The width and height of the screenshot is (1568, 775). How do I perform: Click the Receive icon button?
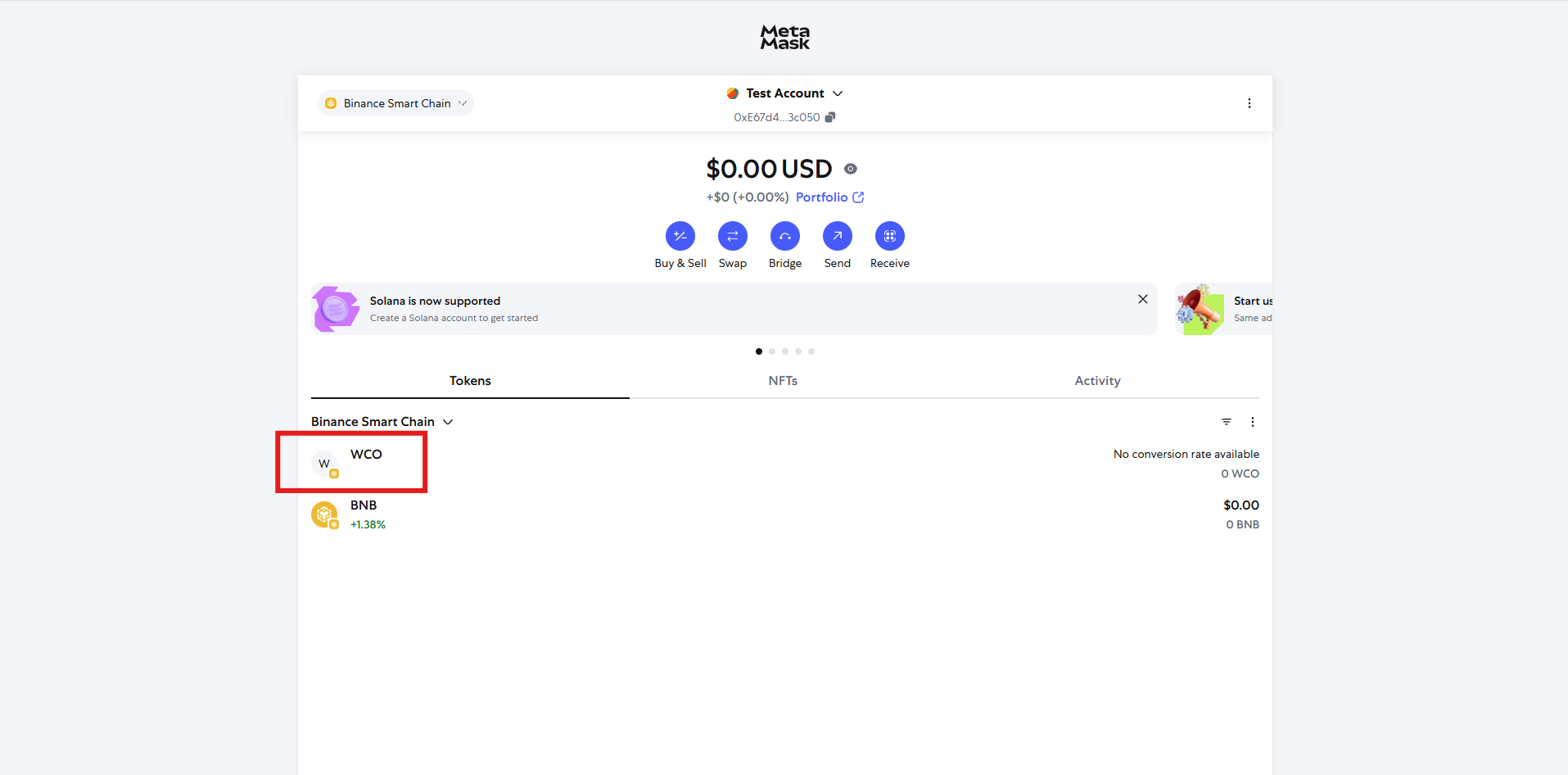pos(889,236)
